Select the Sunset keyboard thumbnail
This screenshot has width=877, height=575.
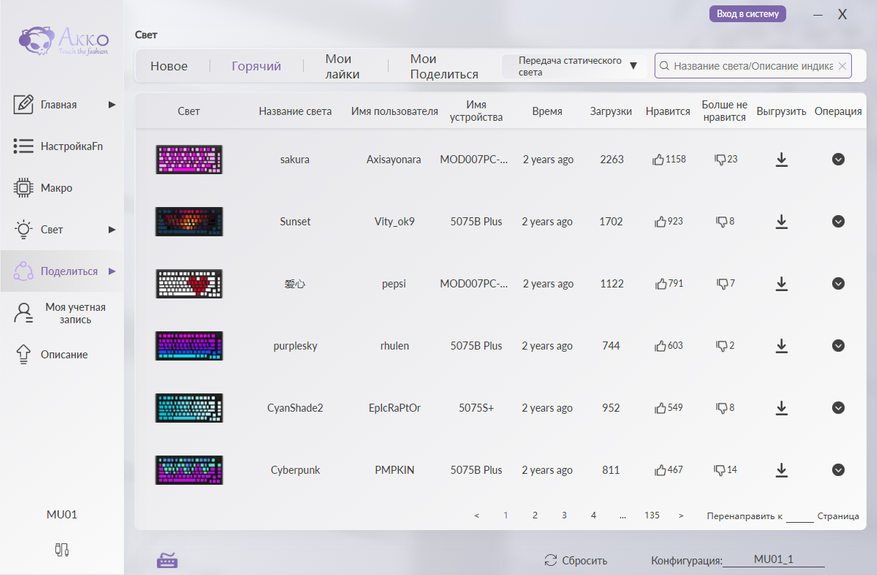pyautogui.click(x=189, y=221)
